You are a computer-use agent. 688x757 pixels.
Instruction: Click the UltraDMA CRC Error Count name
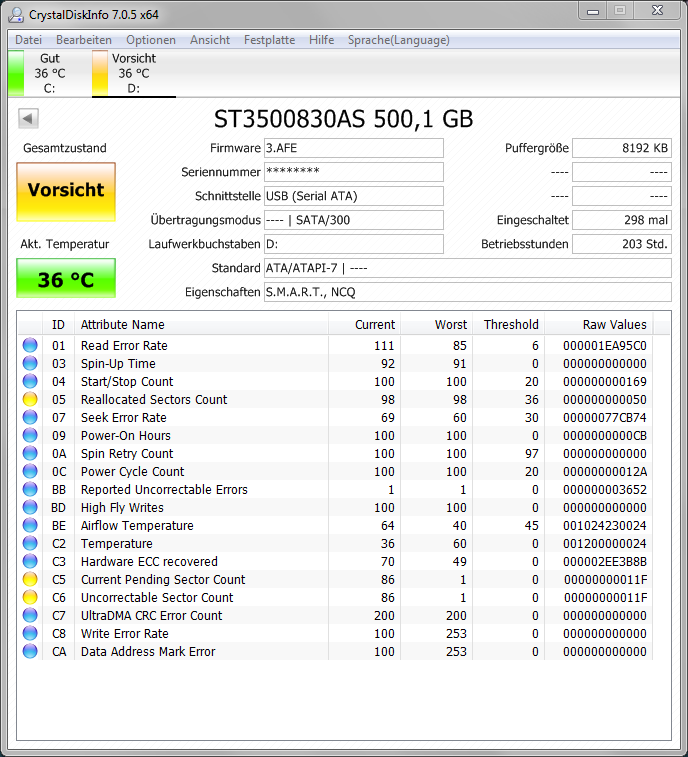(151, 616)
